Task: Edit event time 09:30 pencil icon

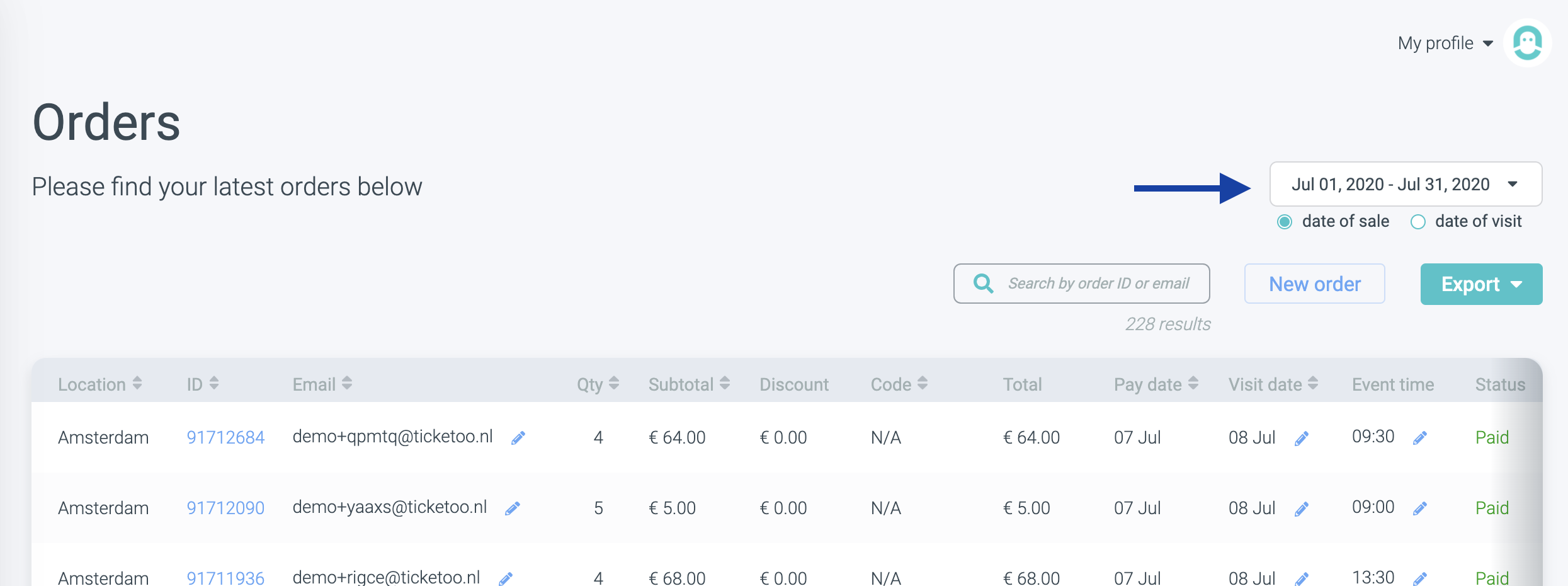Action: tap(1420, 438)
